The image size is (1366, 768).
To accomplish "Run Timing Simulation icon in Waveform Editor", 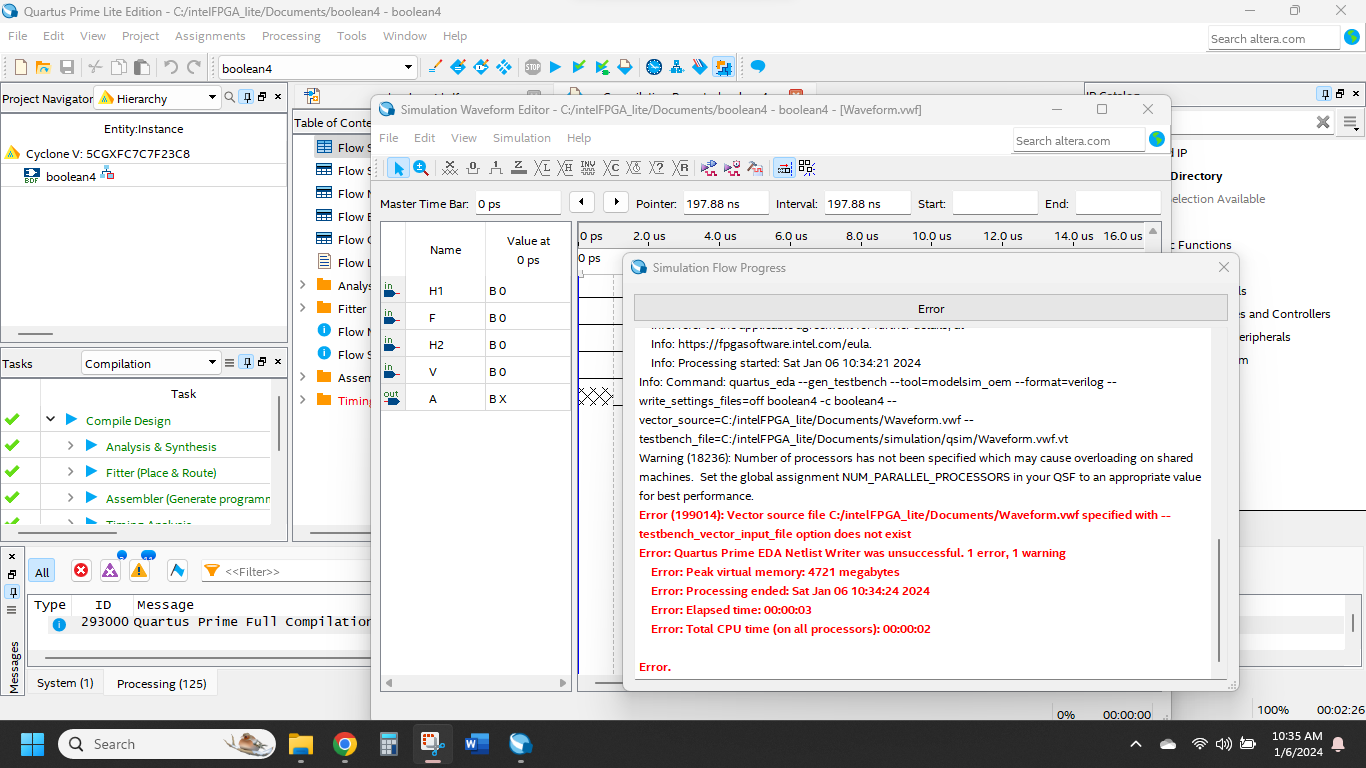I will coord(732,168).
